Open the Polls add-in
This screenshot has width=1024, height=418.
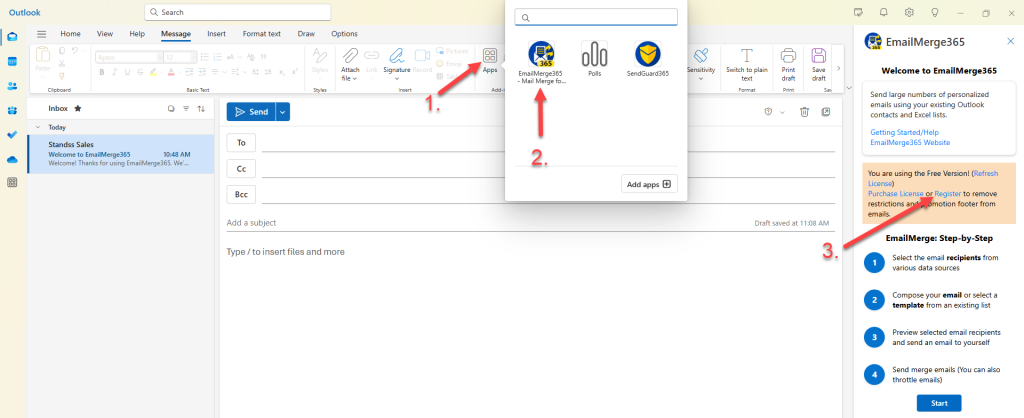coord(594,59)
